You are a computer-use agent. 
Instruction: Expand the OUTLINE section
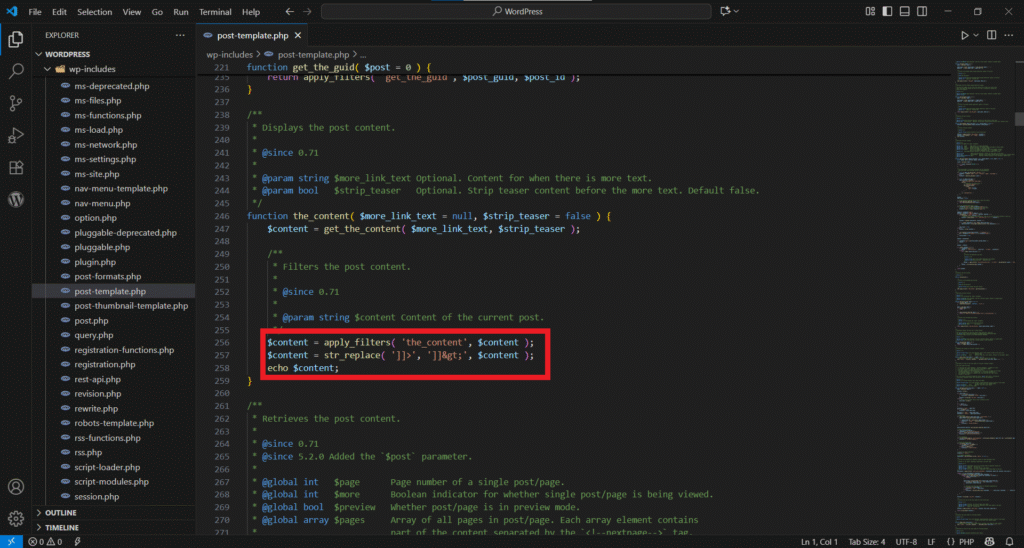tap(60, 513)
